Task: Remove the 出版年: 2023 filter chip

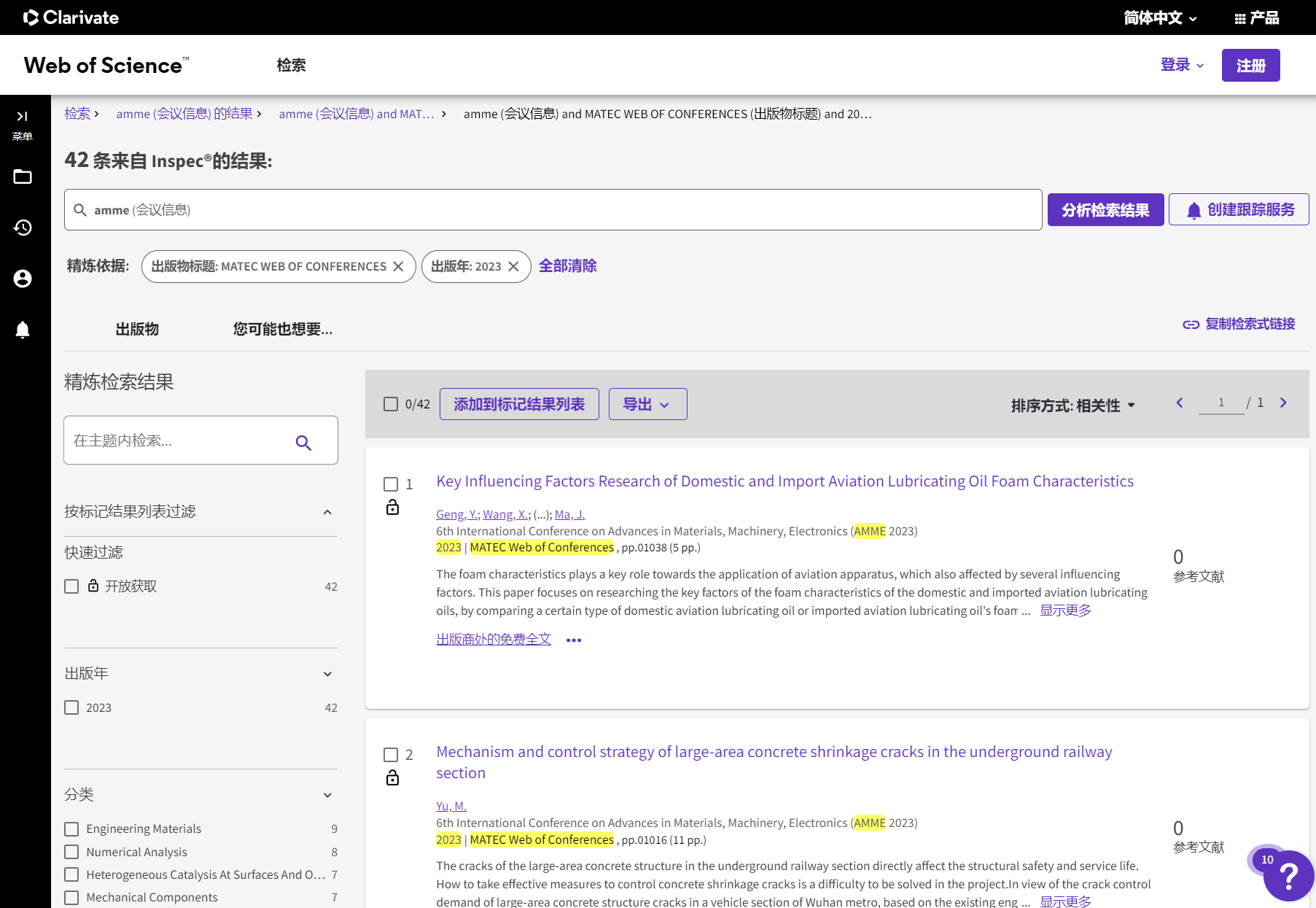Action: coord(514,266)
